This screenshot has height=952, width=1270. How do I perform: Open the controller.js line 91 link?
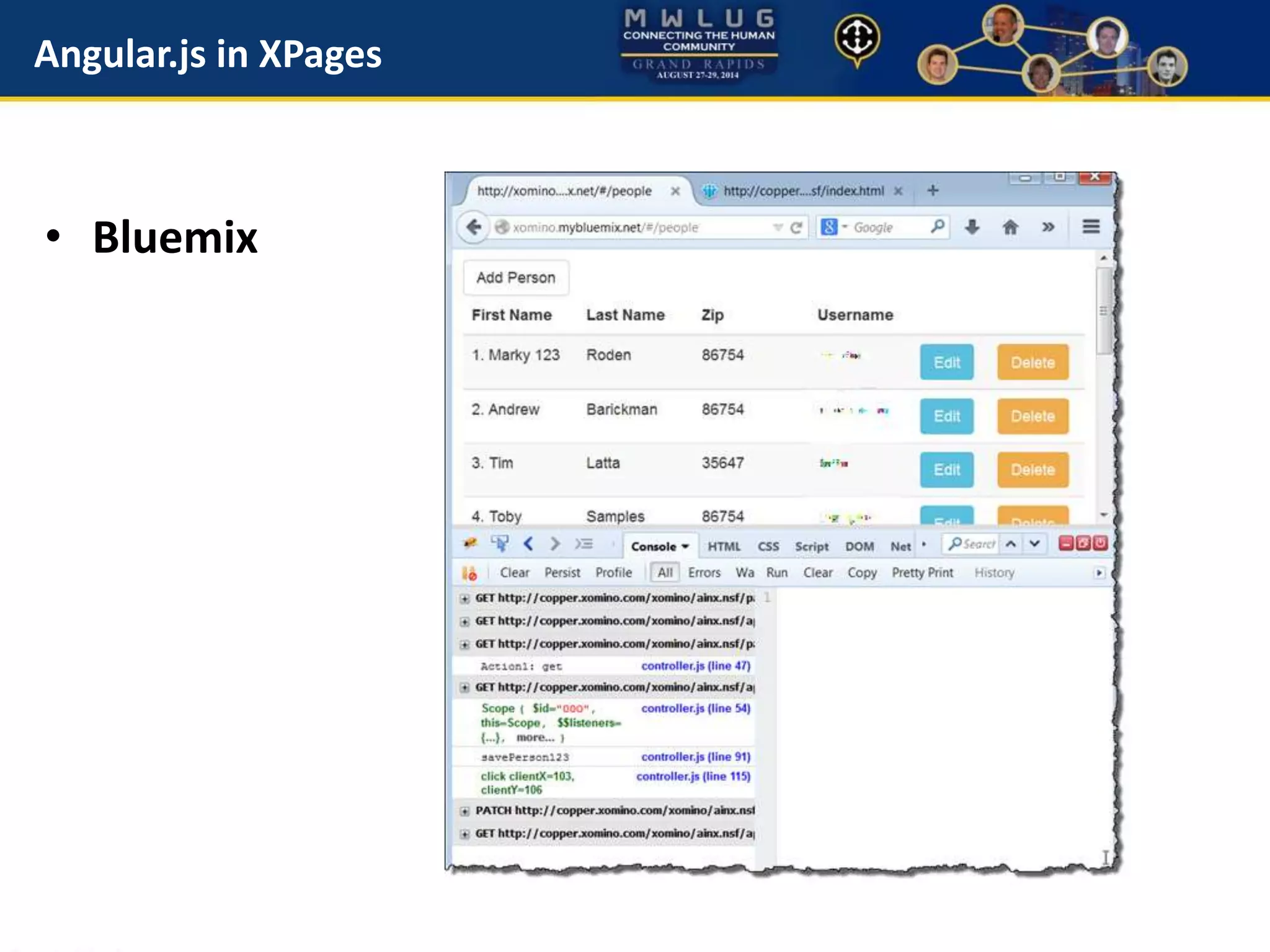[x=696, y=757]
